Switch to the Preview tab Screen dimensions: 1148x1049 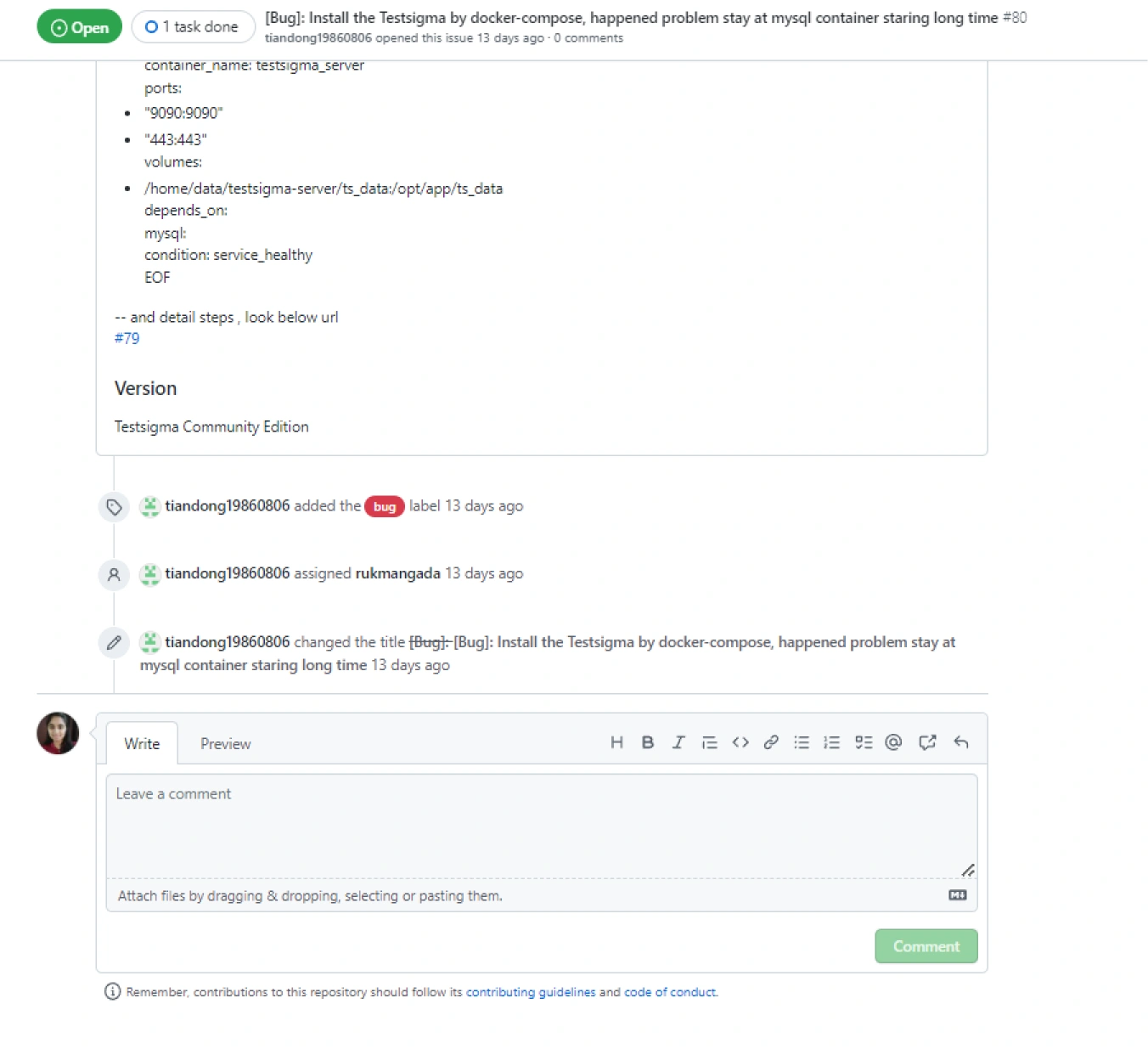click(225, 744)
